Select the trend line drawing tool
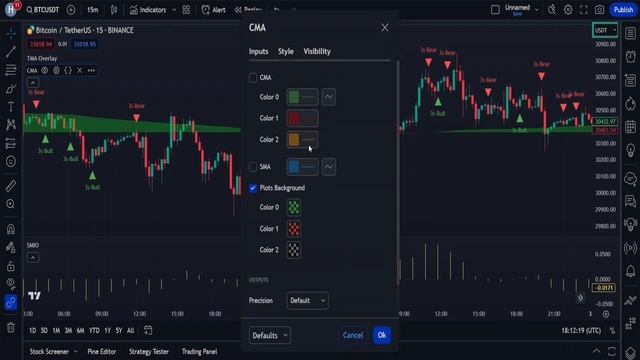This screenshot has height=360, width=640. [11, 51]
